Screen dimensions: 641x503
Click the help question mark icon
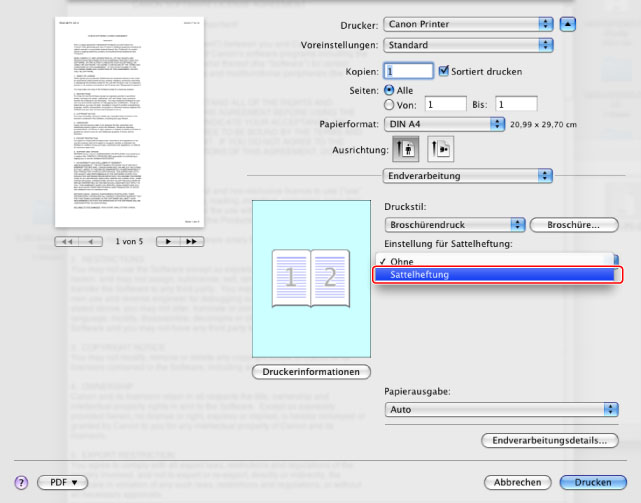point(20,482)
